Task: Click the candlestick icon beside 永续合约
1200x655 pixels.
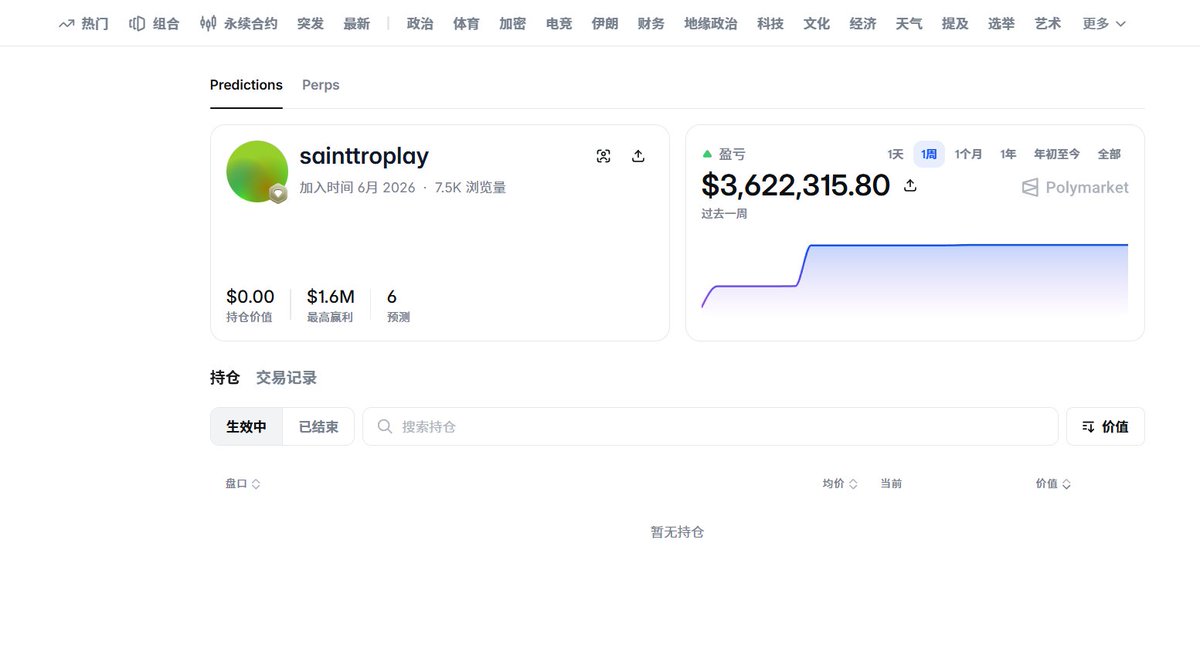Action: pos(208,23)
